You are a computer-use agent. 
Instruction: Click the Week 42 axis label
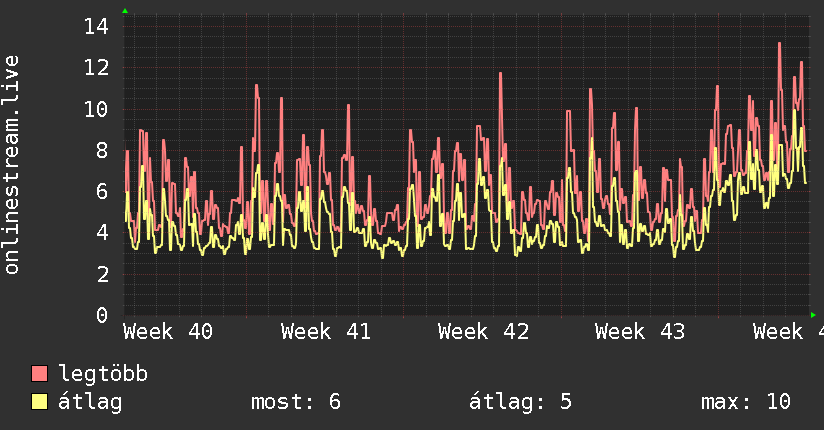[483, 332]
